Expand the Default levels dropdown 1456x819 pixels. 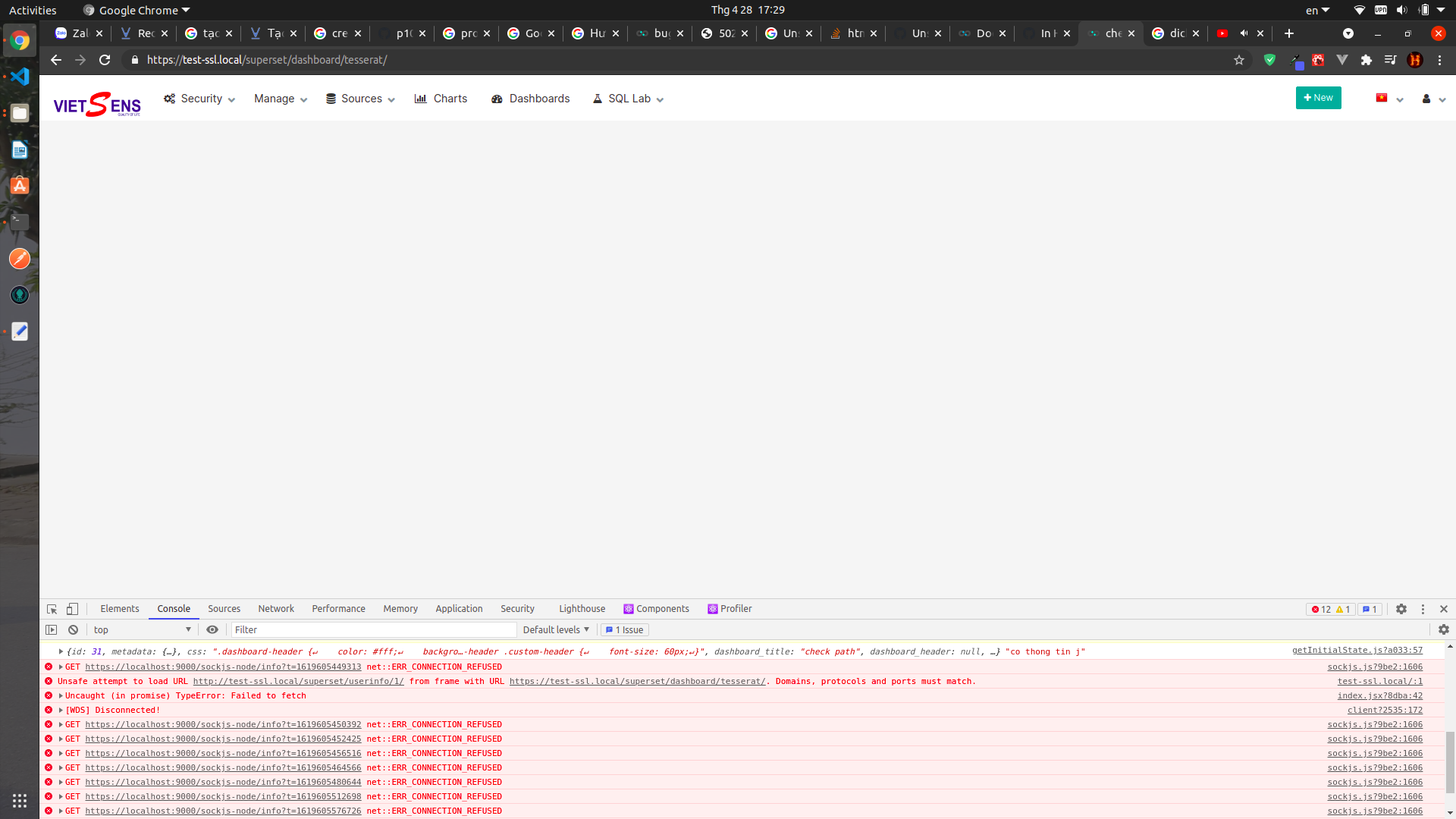click(556, 629)
